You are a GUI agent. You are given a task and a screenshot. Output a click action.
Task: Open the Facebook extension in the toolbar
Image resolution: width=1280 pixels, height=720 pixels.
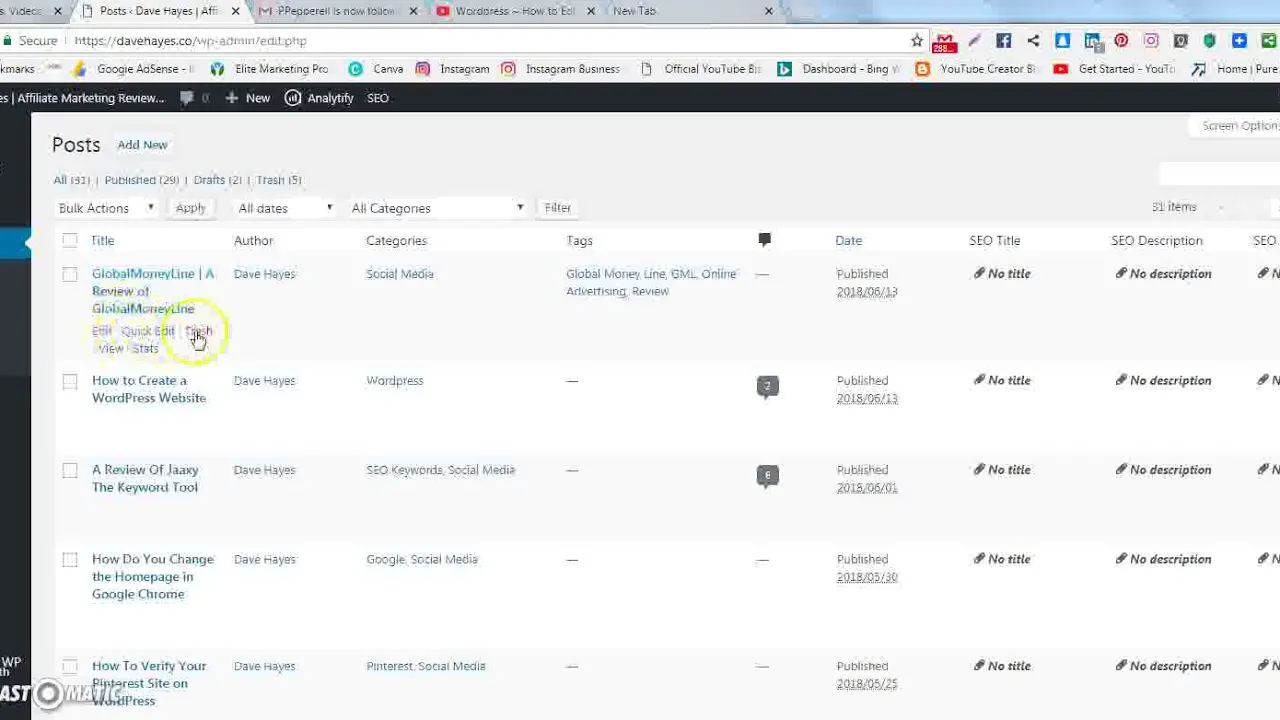tap(1004, 41)
